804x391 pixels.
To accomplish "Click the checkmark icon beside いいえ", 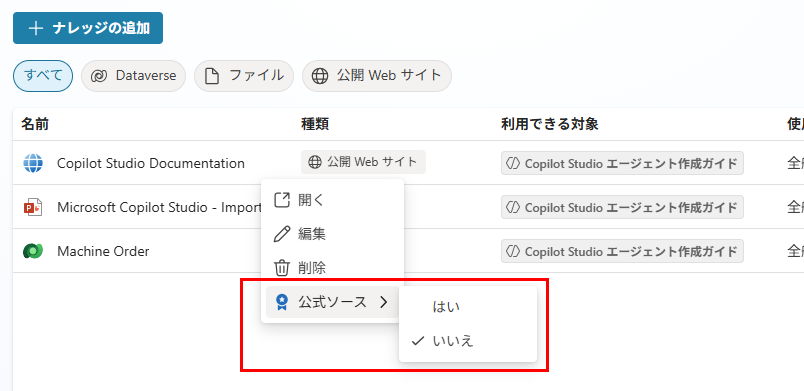I will click(418, 341).
